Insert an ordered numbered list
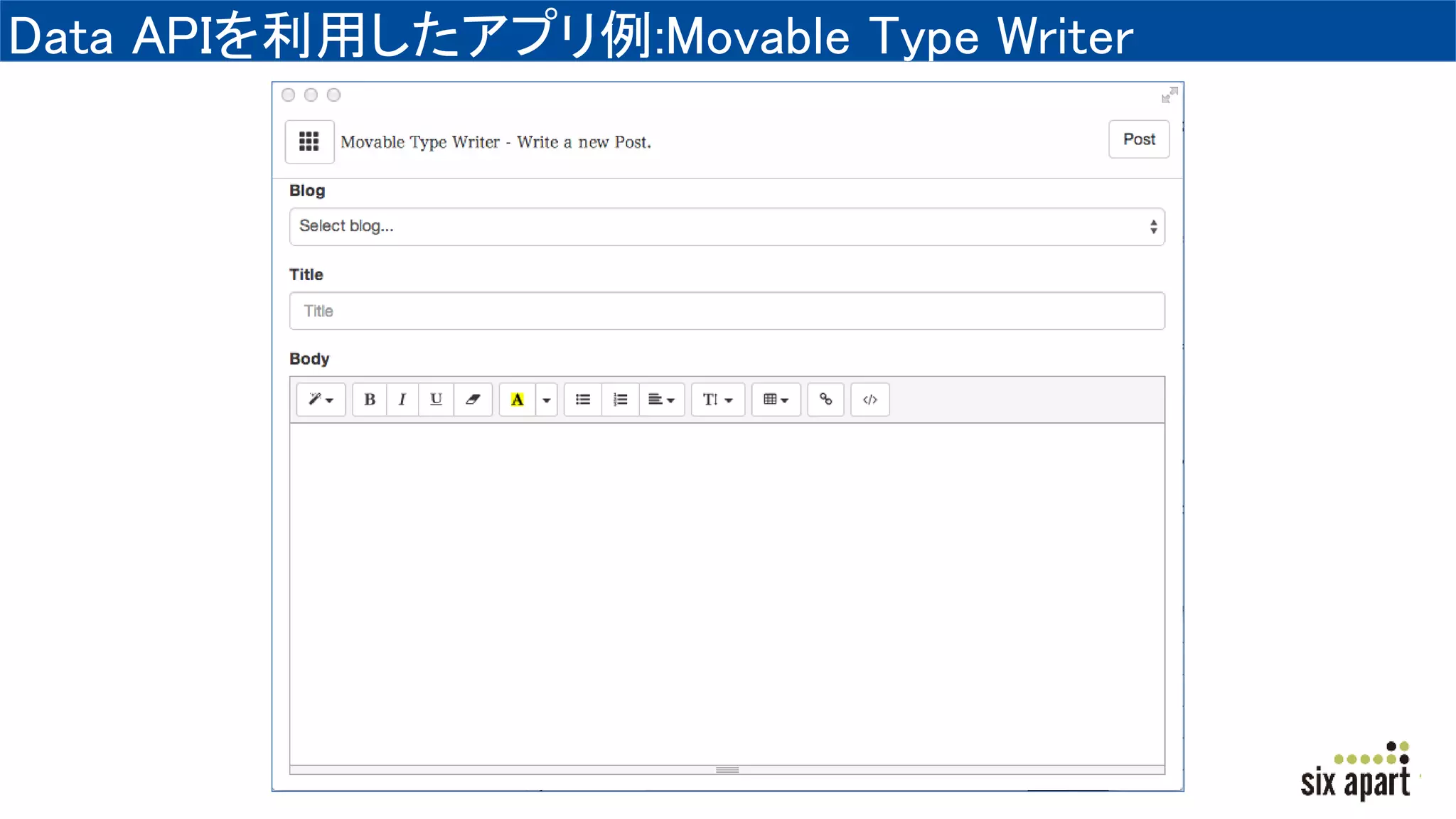This screenshot has height=819, width=1456. click(x=621, y=400)
